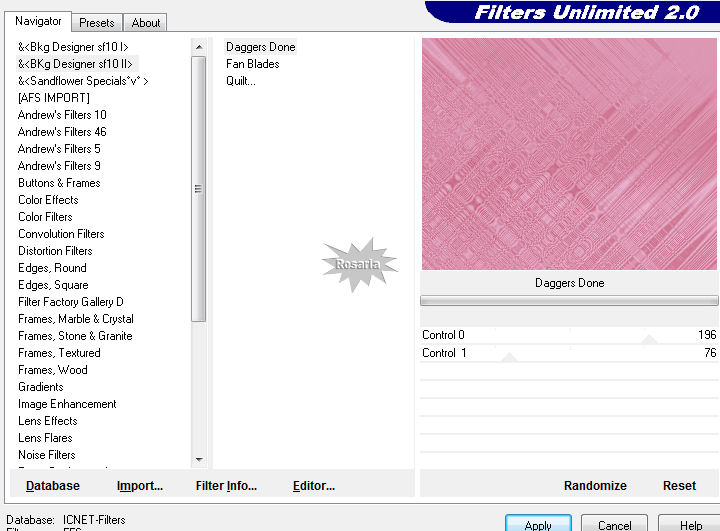Image resolution: width=720 pixels, height=531 pixels.
Task: Cancel the filter dialog
Action: coord(614,524)
